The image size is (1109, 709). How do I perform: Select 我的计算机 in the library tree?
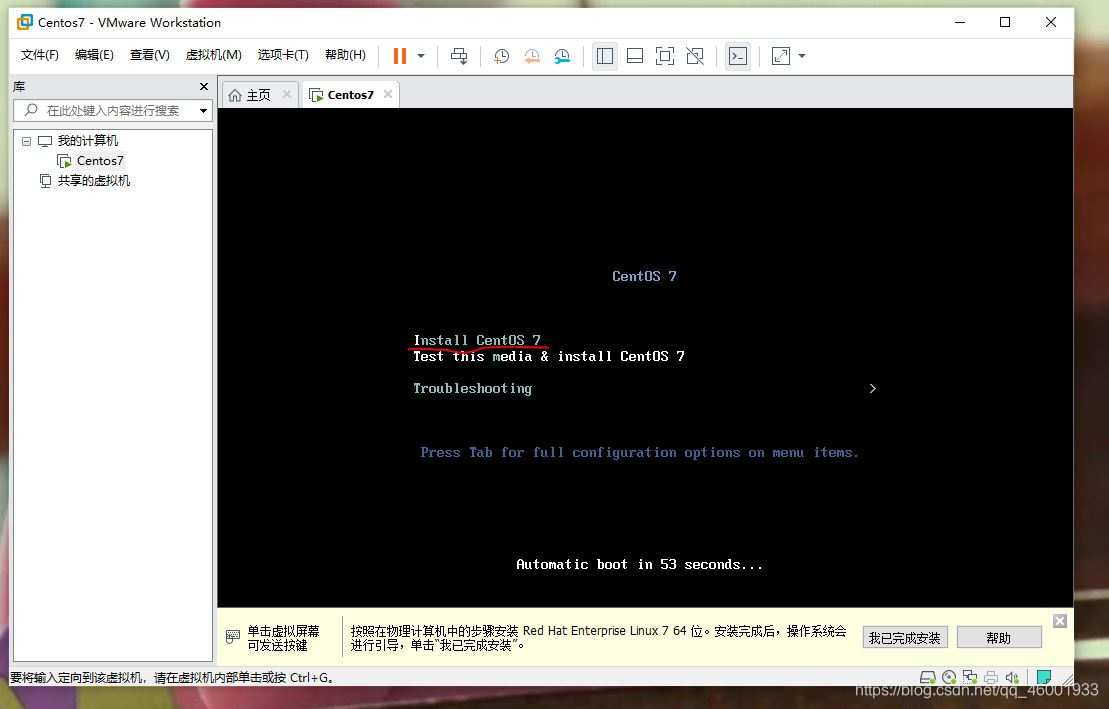pos(88,141)
